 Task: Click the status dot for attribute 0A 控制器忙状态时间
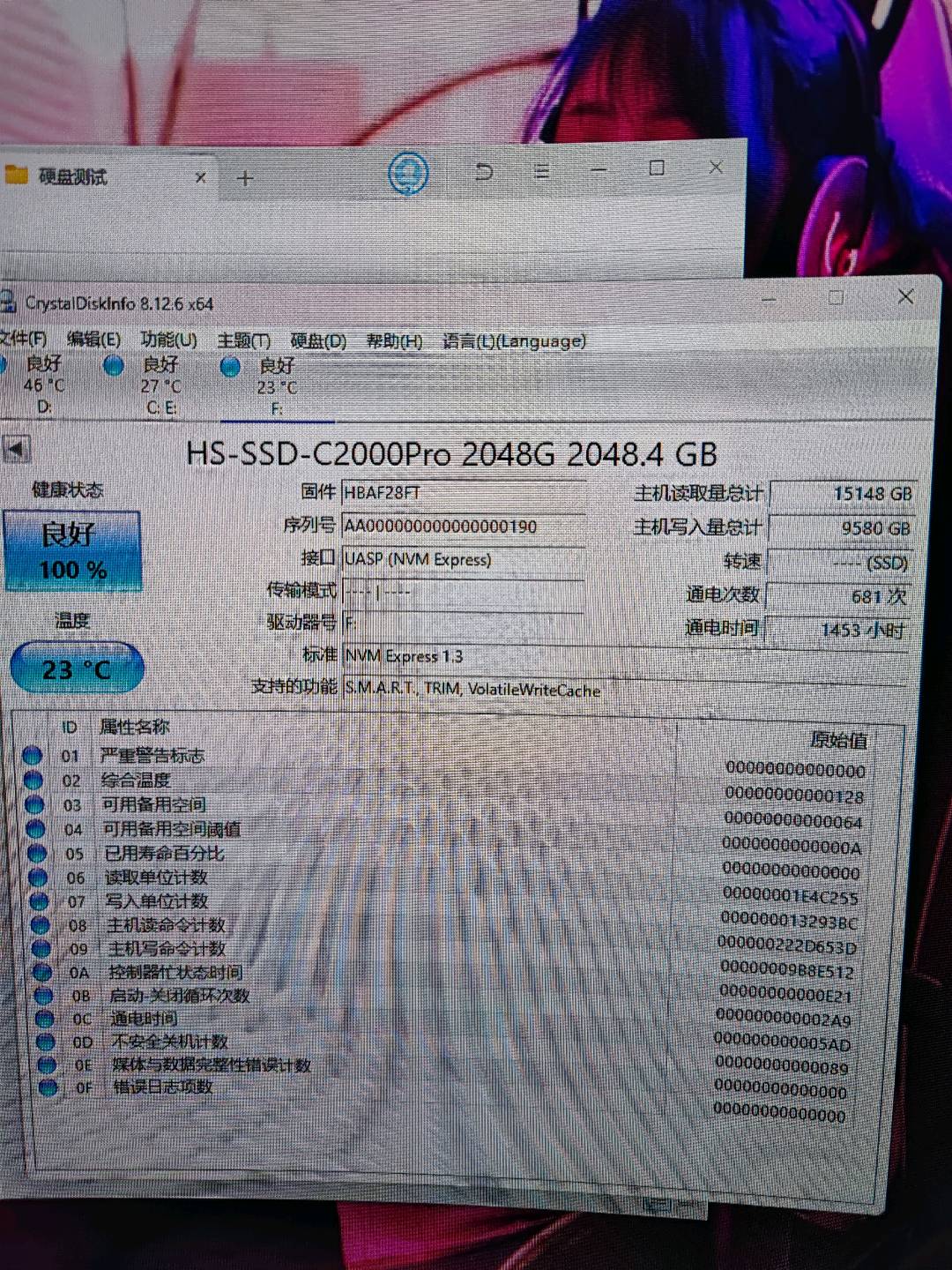pyautogui.click(x=42, y=972)
